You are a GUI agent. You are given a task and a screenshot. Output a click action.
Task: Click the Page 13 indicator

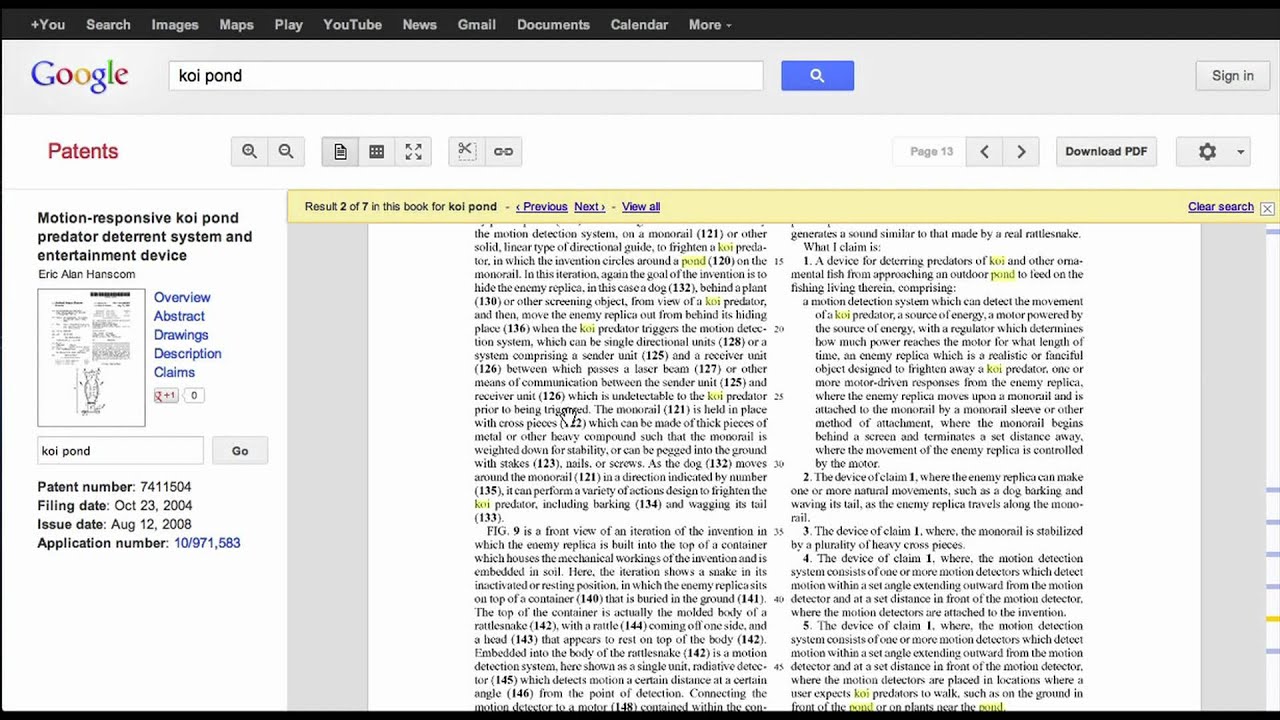[931, 151]
